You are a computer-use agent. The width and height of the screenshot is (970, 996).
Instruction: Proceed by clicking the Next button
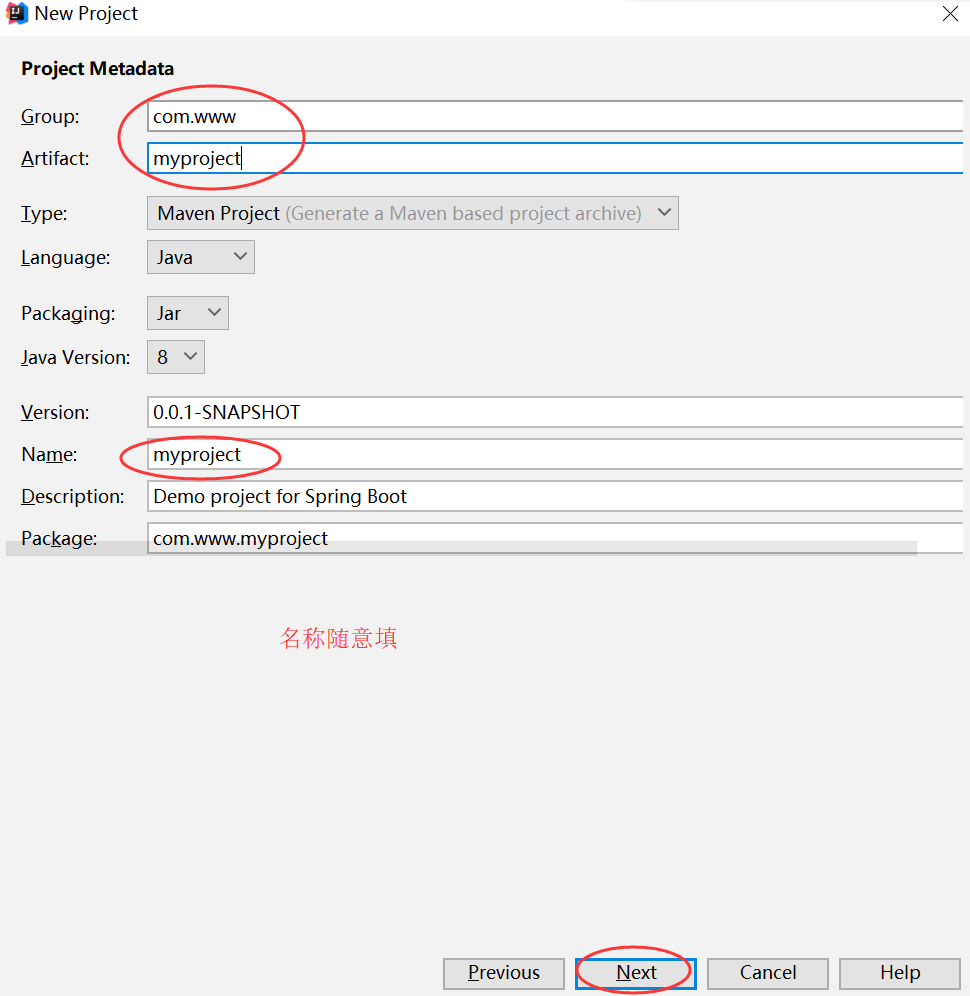coord(636,972)
